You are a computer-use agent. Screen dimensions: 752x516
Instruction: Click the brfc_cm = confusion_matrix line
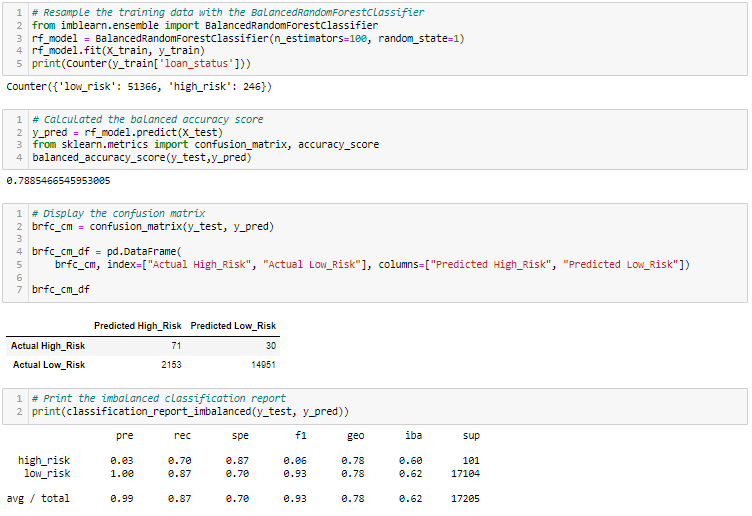[x=153, y=226]
